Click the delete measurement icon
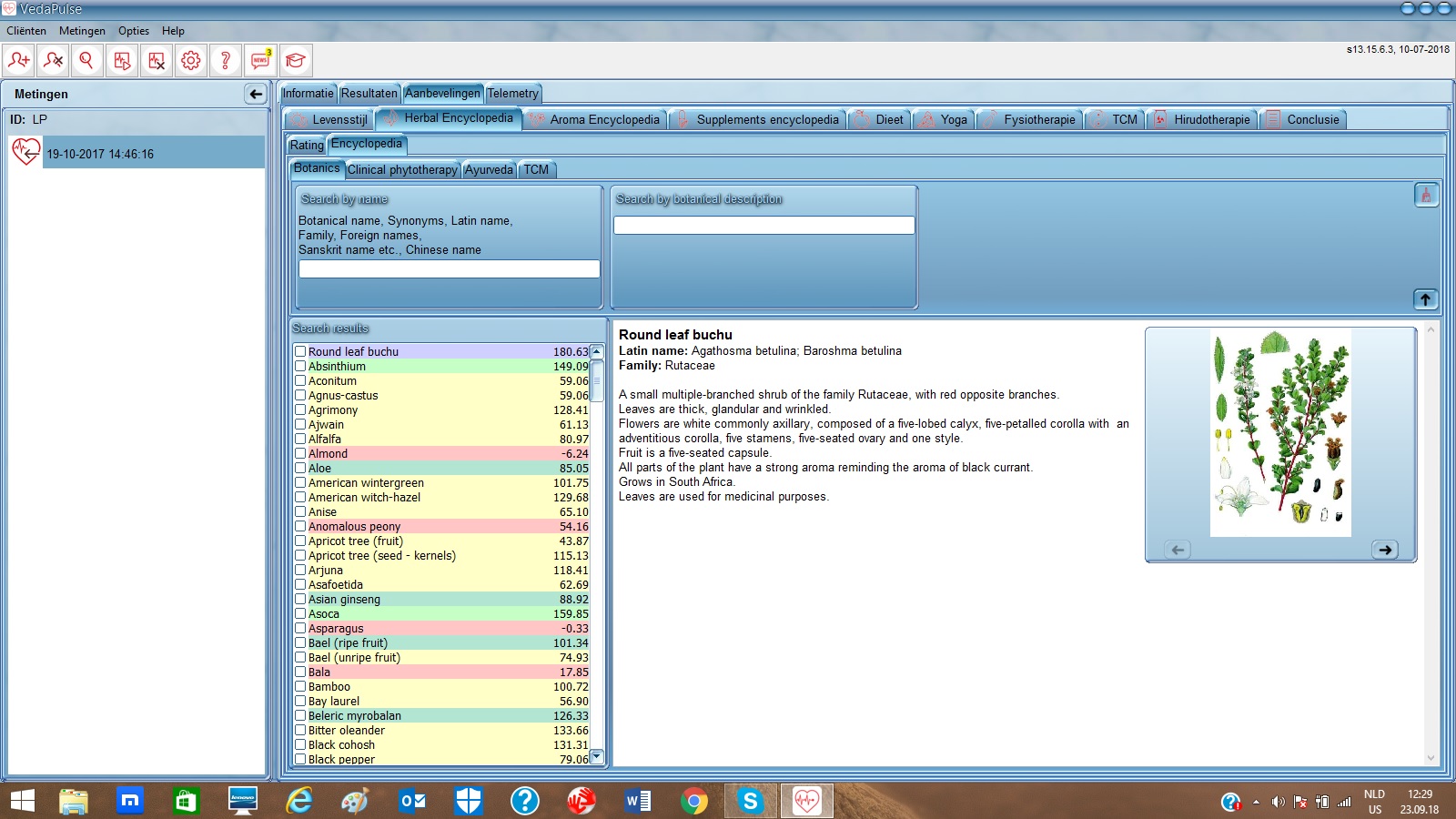Viewport: 1456px width, 819px height. coord(157,61)
